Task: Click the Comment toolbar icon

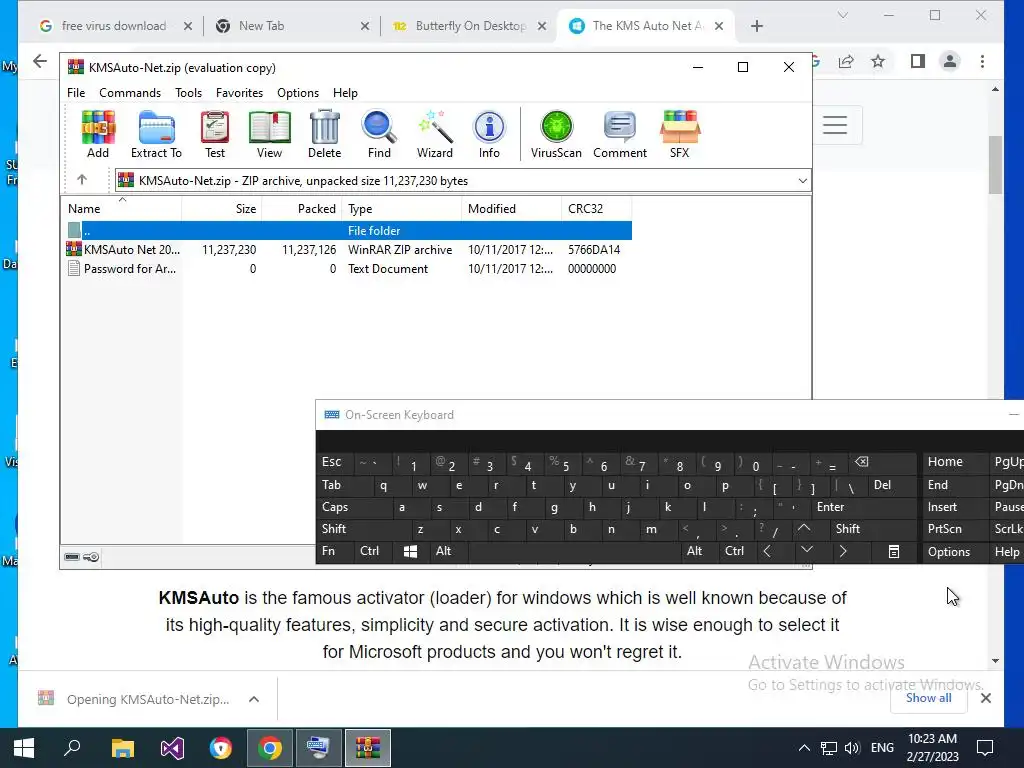Action: 620,134
